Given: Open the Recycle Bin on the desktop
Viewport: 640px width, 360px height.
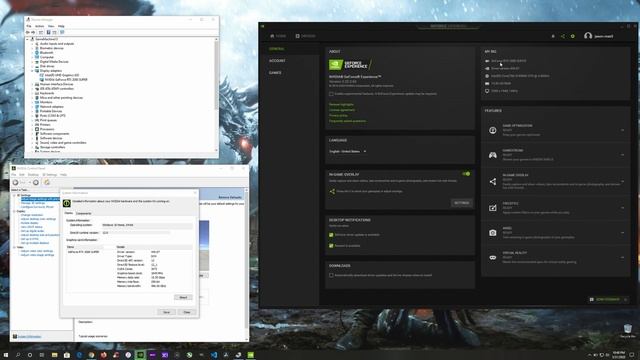Looking at the screenshot, I should coord(628,331).
